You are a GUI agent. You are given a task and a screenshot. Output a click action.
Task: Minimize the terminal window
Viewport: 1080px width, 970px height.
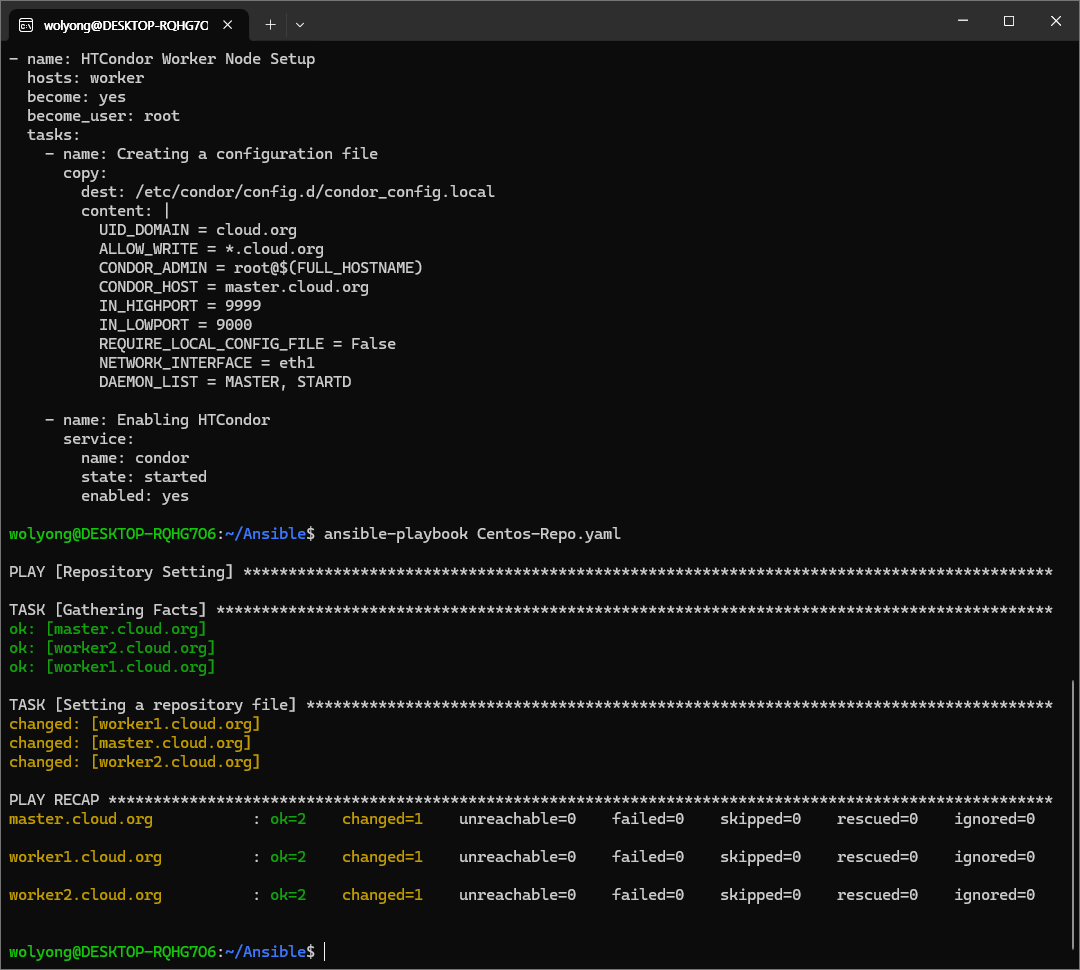[x=961, y=21]
